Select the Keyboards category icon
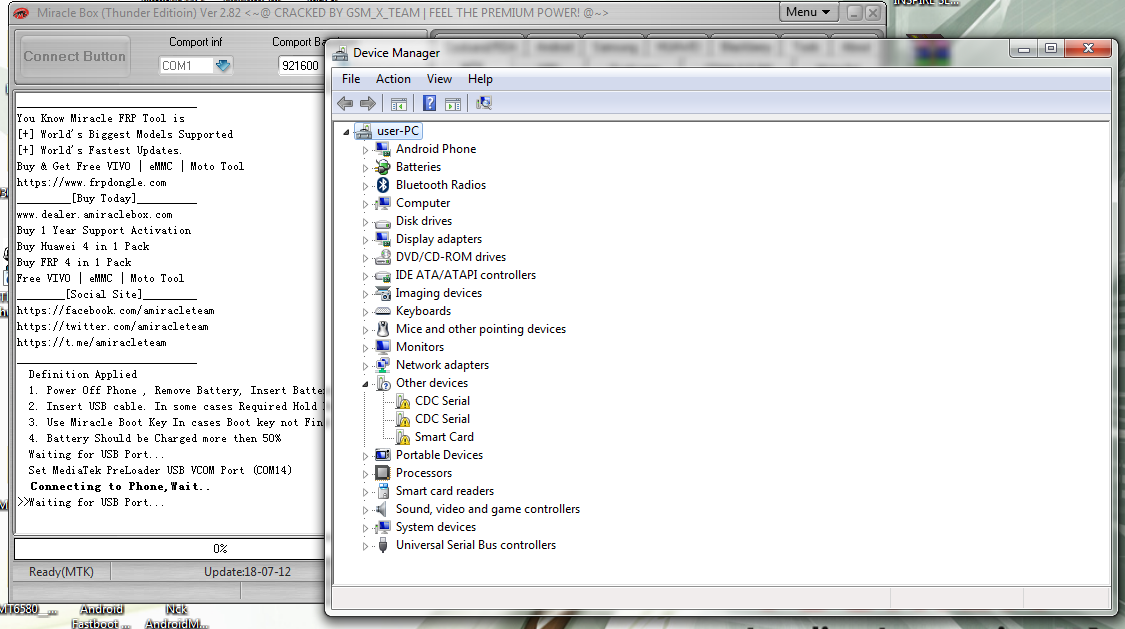Screen dimensions: 1125x629 click(x=383, y=311)
